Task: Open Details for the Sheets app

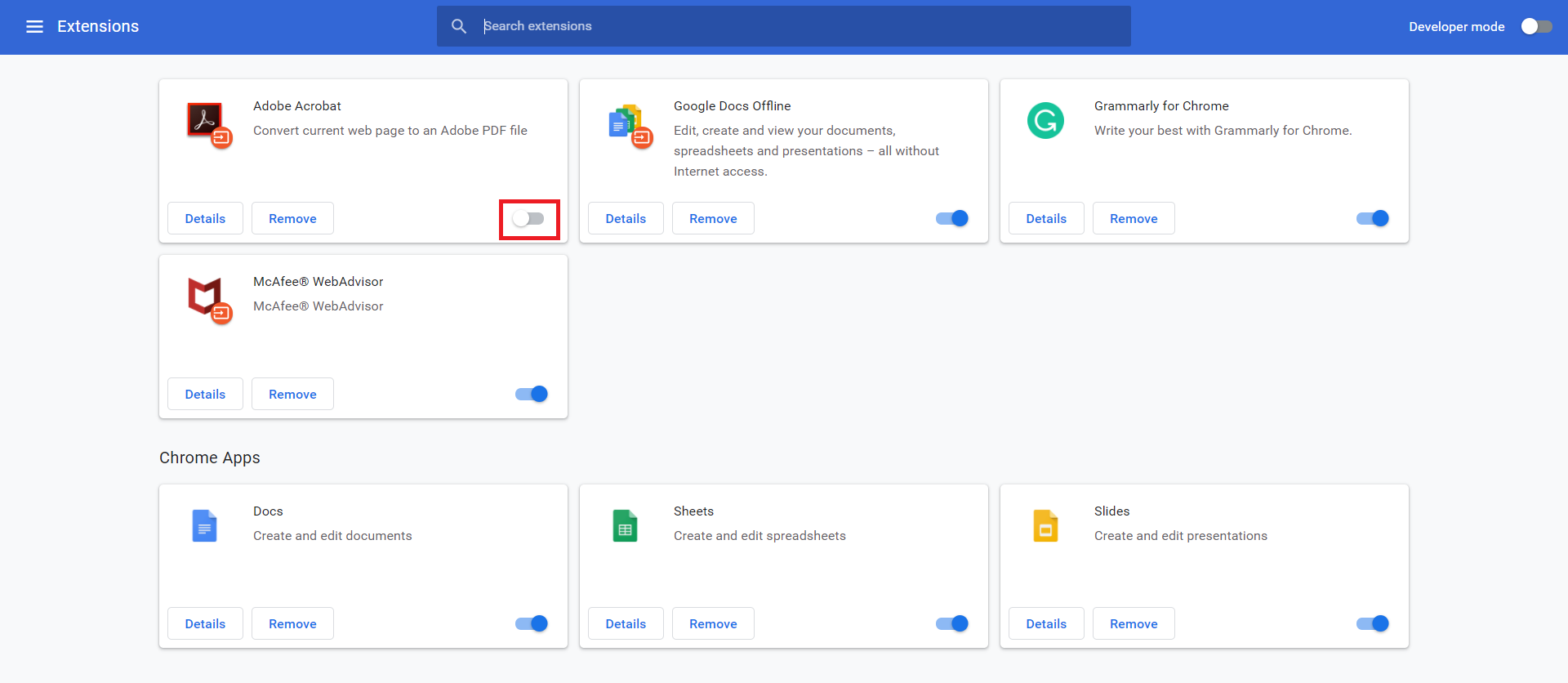Action: coord(626,623)
